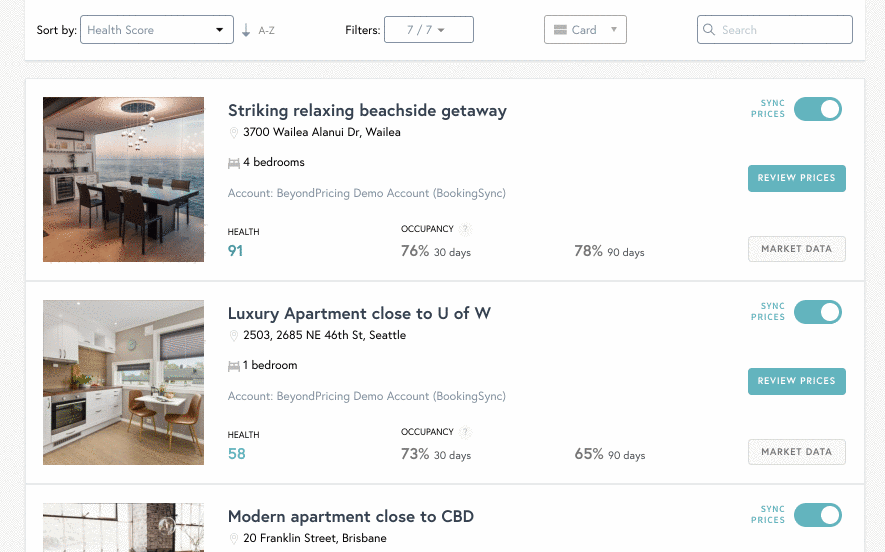Click Market Data for Luxury Apartment
Image resolution: width=885 pixels, height=552 pixels.
[796, 452]
